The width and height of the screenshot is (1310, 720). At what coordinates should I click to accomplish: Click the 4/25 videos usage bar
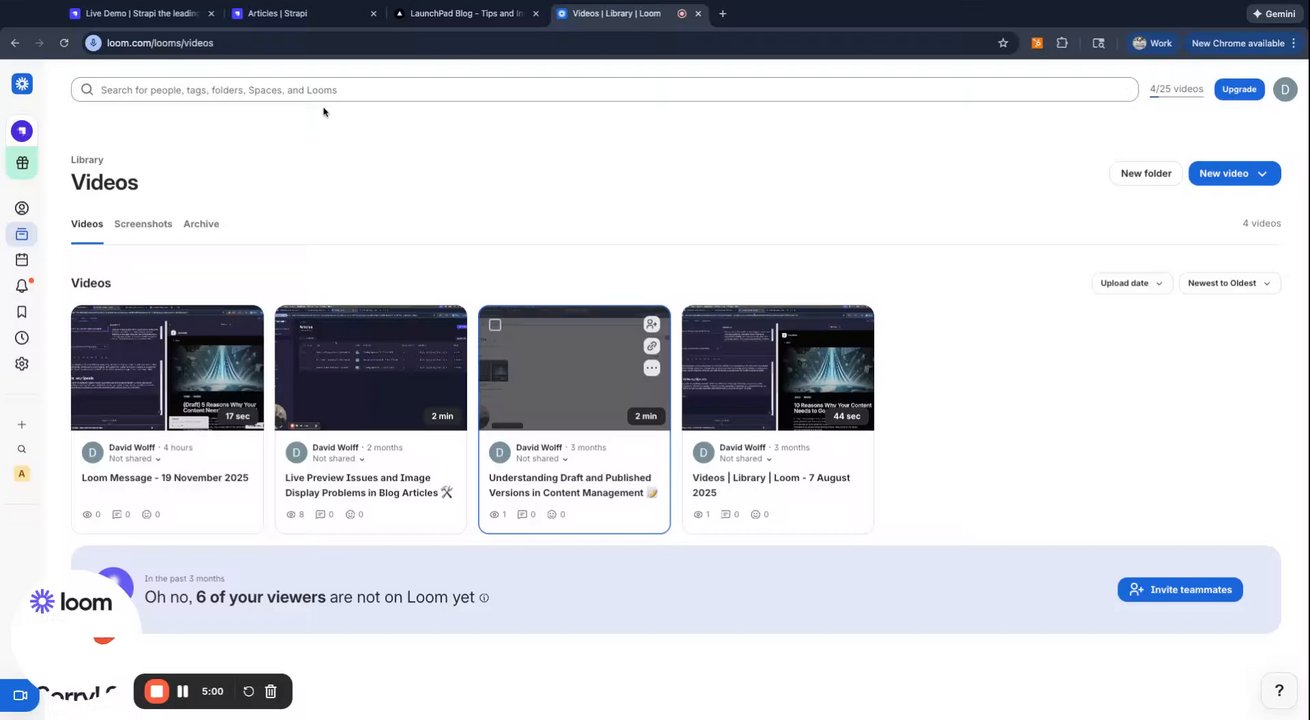coord(1176,90)
